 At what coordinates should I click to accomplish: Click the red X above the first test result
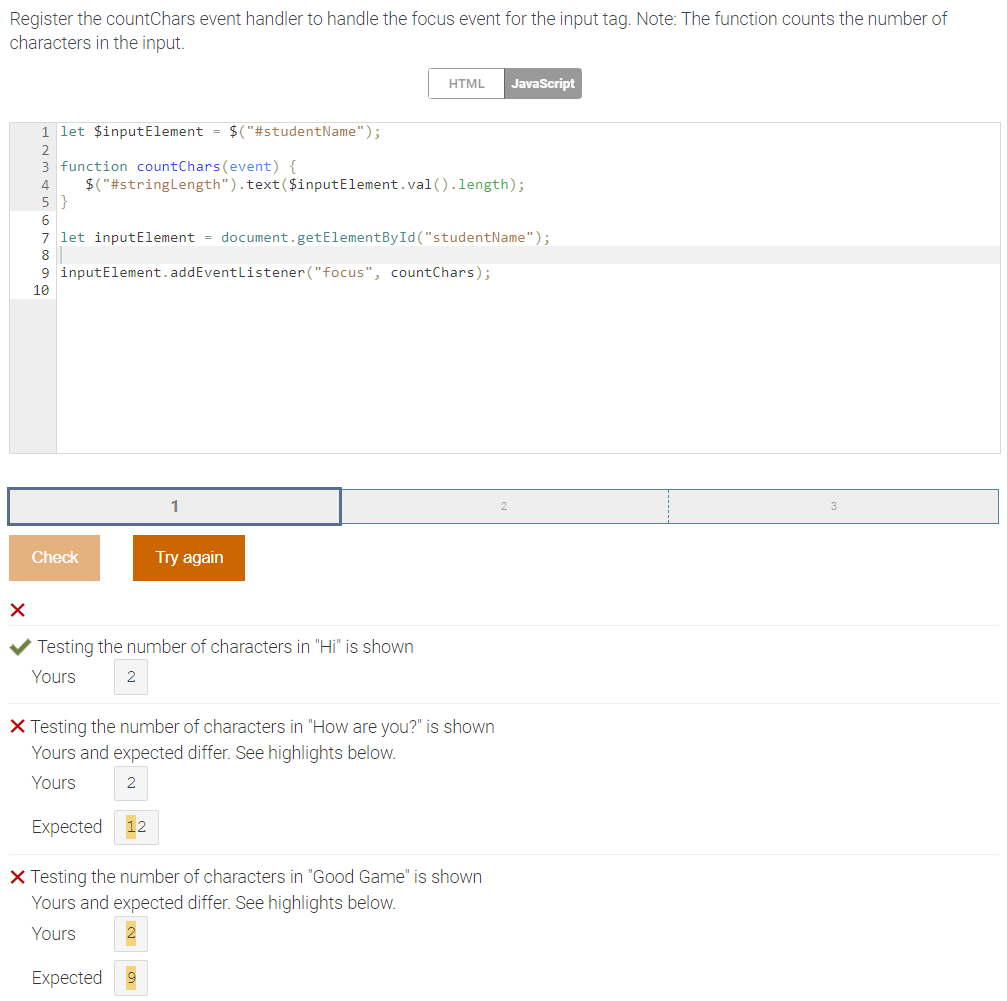(16, 610)
